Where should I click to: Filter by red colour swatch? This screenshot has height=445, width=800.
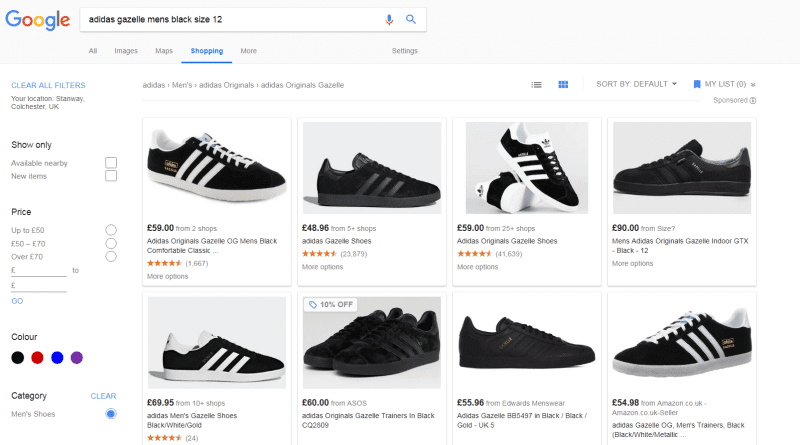(x=37, y=358)
